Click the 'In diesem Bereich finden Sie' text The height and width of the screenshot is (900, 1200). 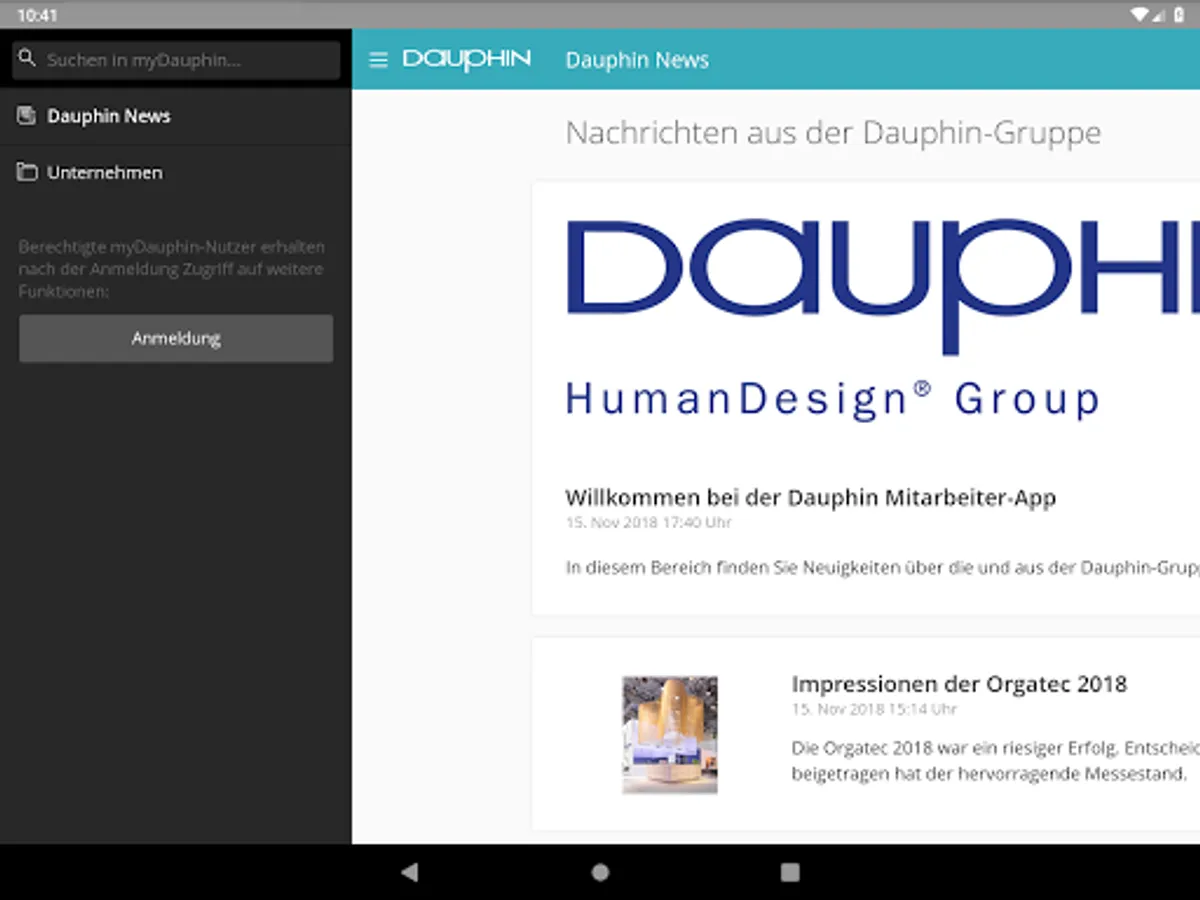(x=882, y=568)
